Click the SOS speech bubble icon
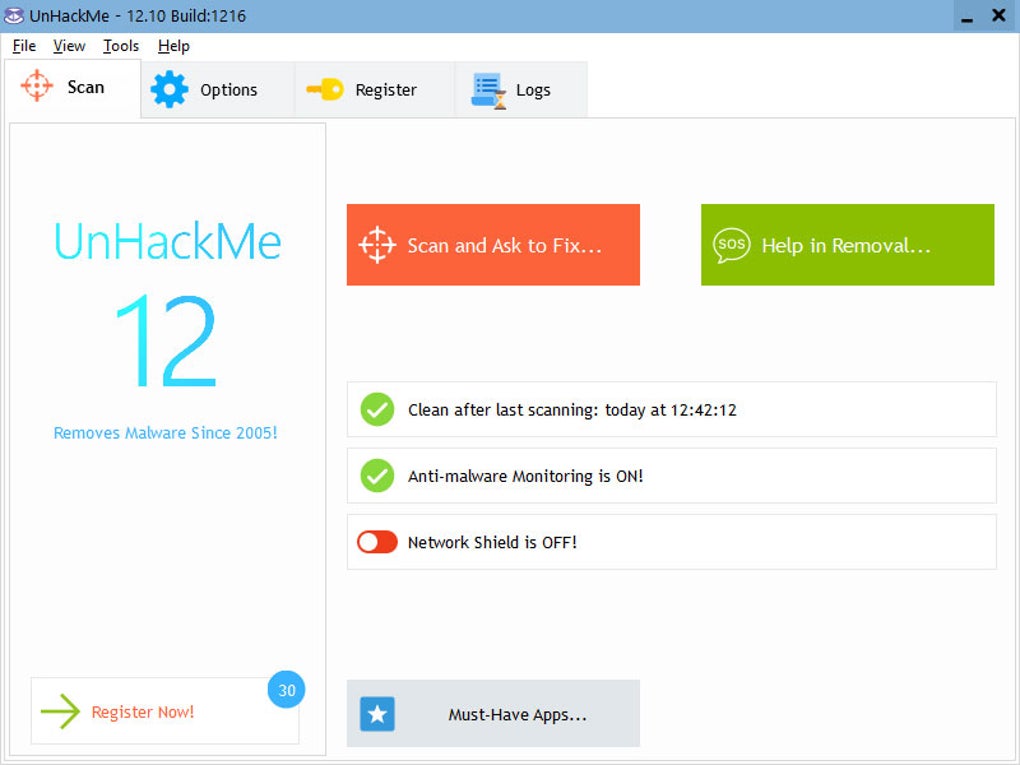This screenshot has height=765, width=1020. (x=731, y=245)
